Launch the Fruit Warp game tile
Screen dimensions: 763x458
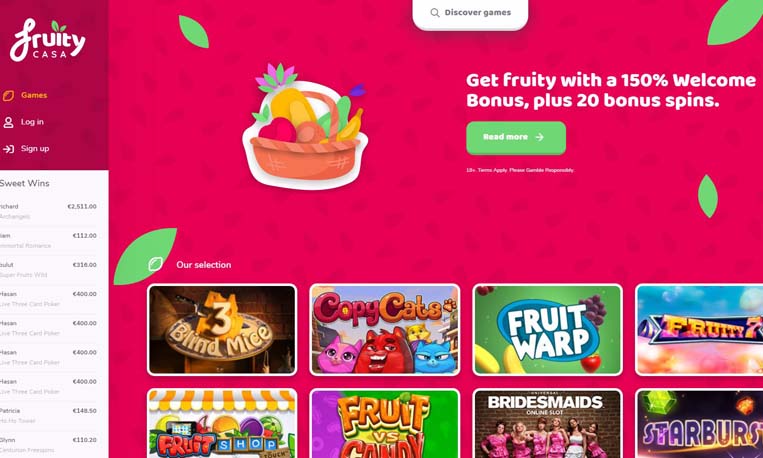(x=547, y=330)
